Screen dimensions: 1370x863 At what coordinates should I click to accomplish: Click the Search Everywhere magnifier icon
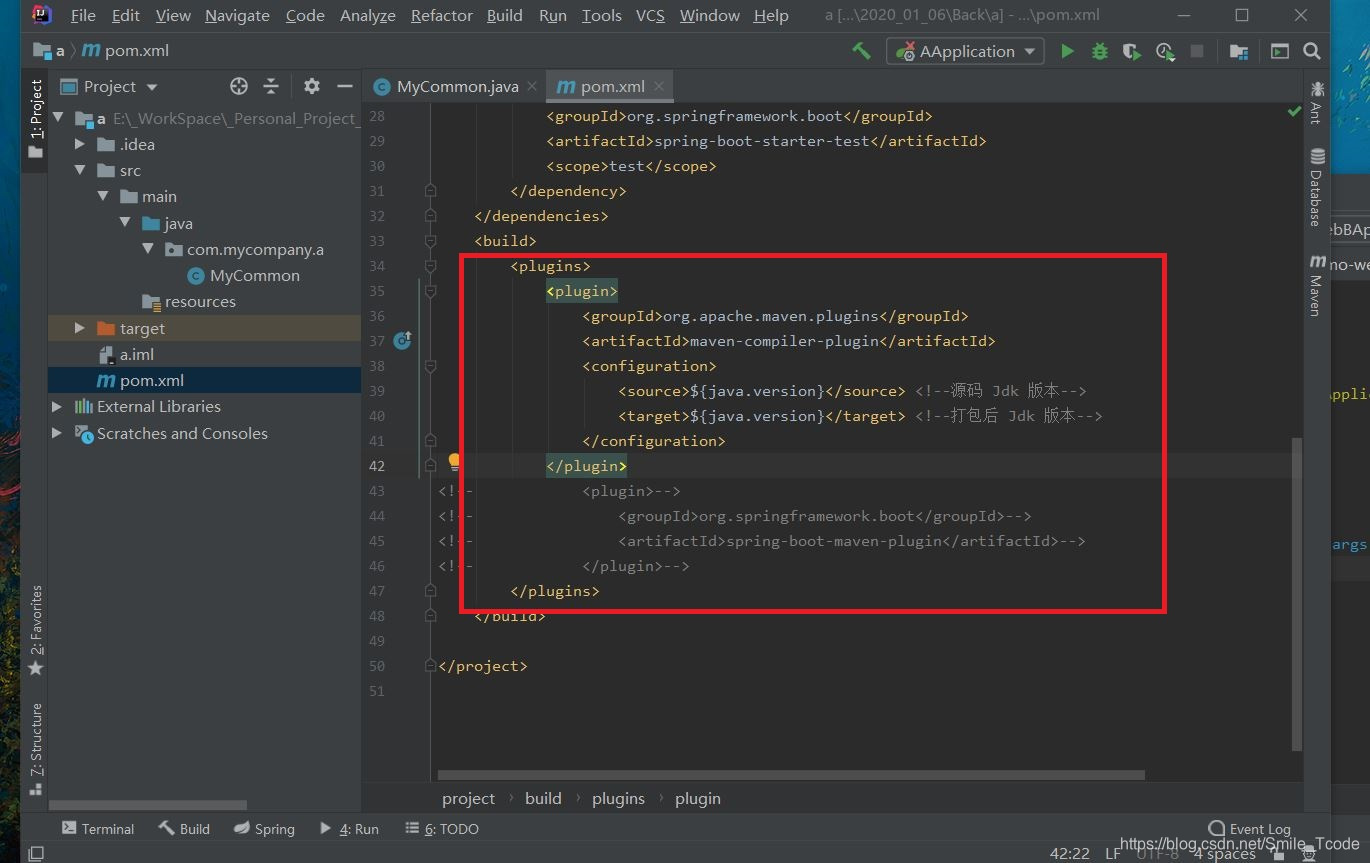(x=1312, y=51)
